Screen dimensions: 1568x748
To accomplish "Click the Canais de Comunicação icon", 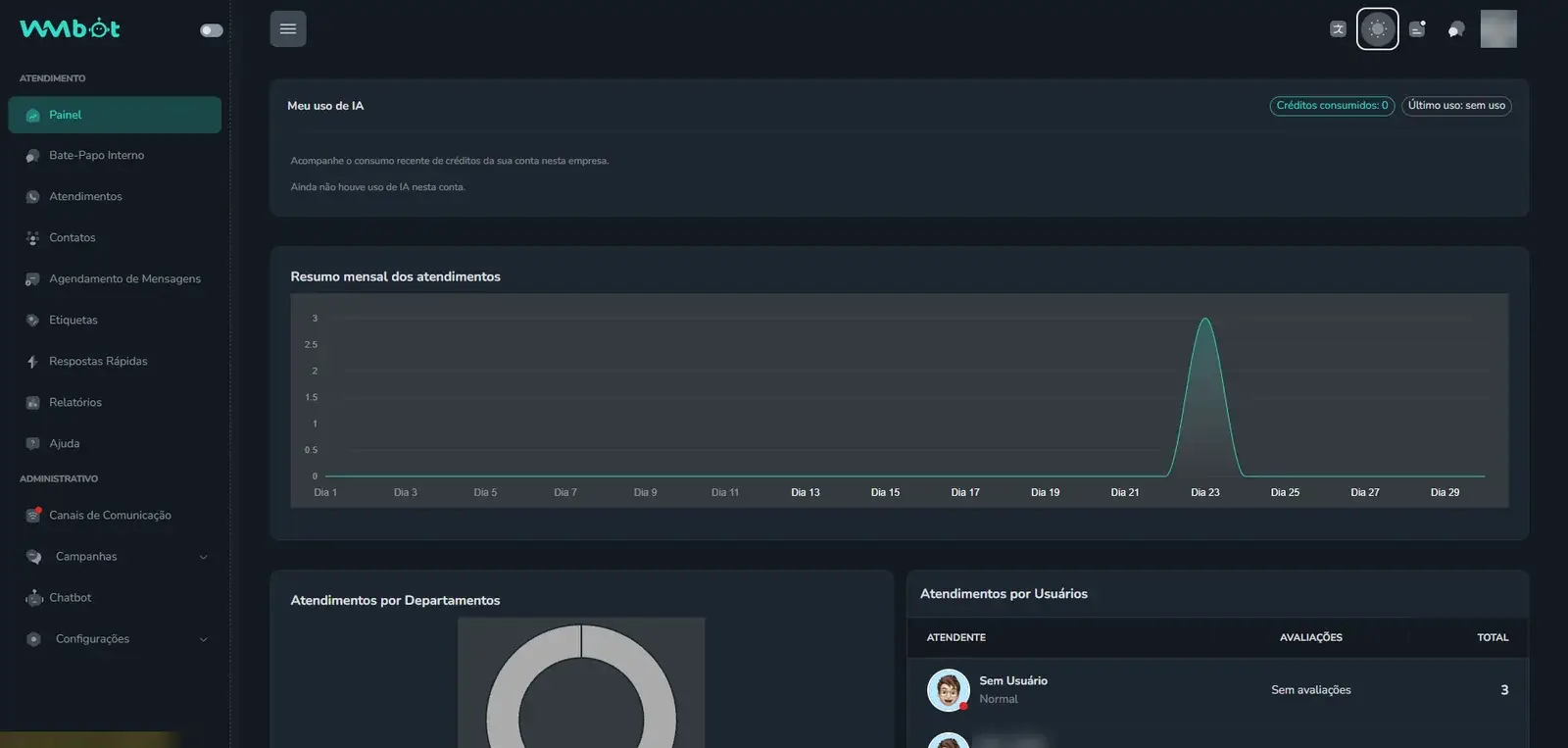I will 32,515.
